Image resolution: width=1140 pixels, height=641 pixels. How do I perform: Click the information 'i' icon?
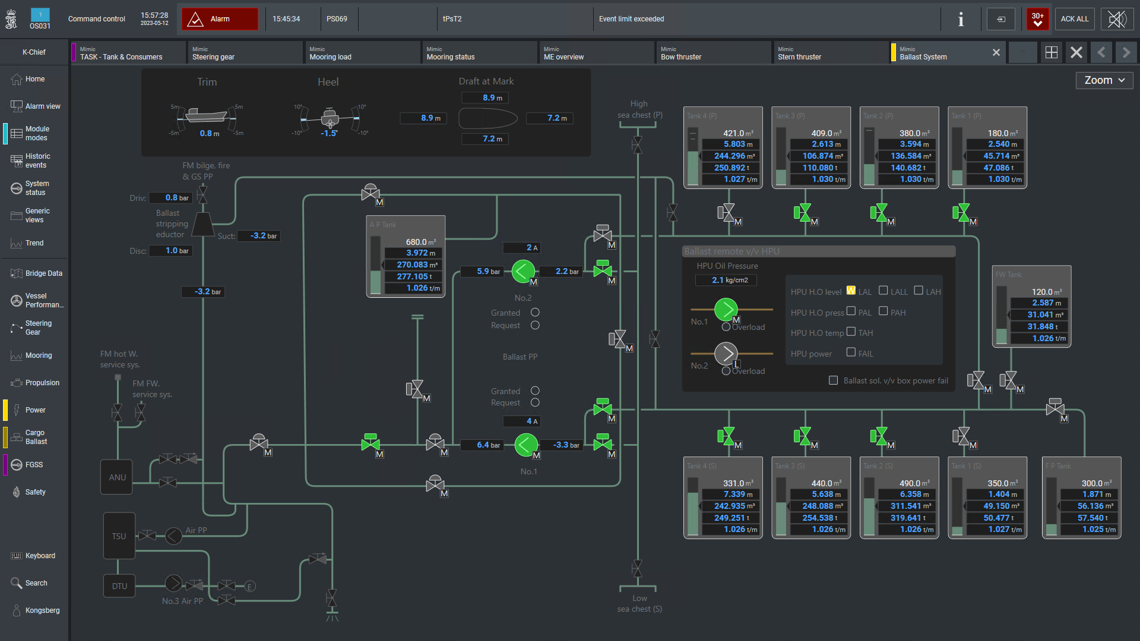(x=960, y=19)
